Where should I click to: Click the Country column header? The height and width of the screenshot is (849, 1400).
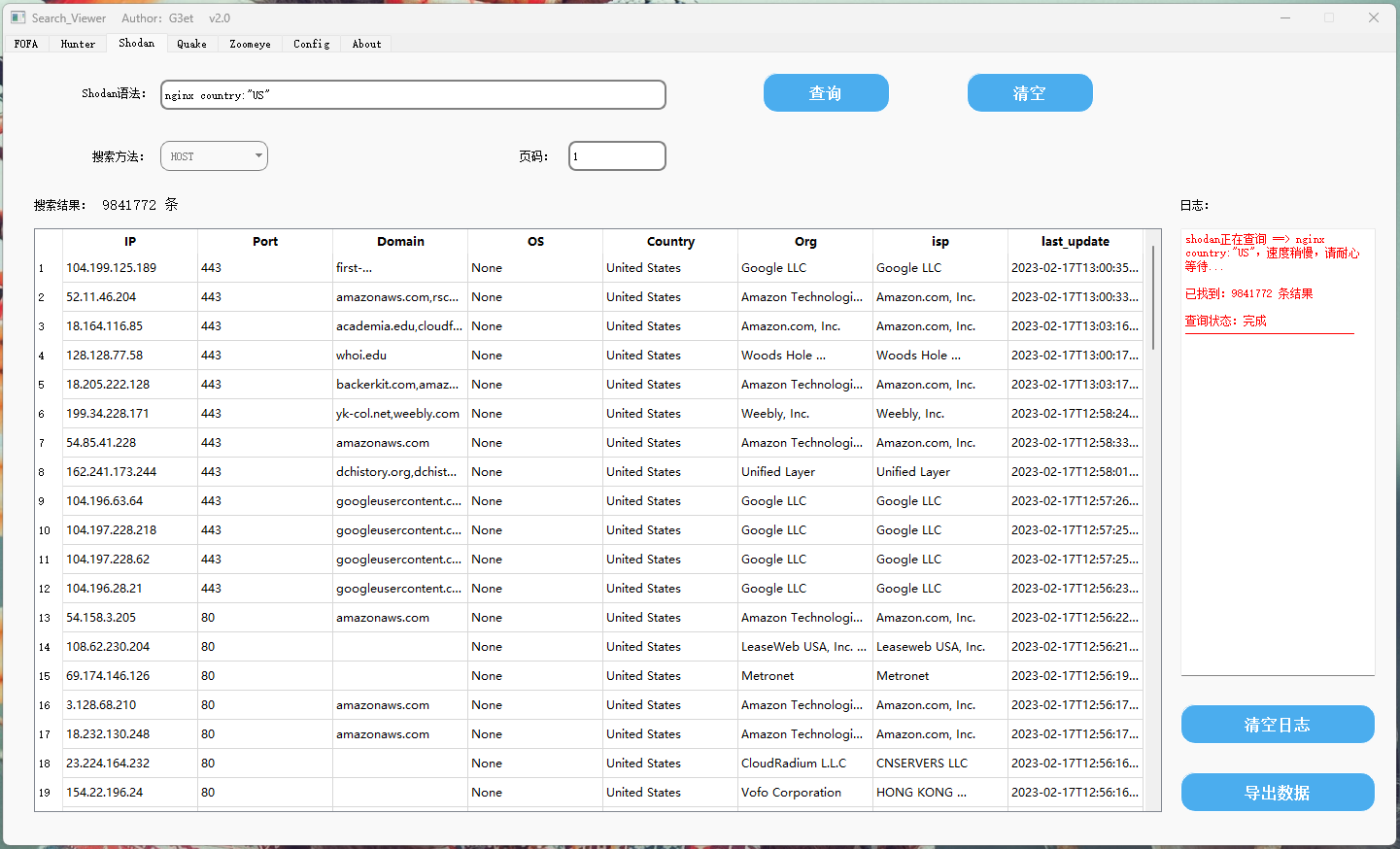670,242
